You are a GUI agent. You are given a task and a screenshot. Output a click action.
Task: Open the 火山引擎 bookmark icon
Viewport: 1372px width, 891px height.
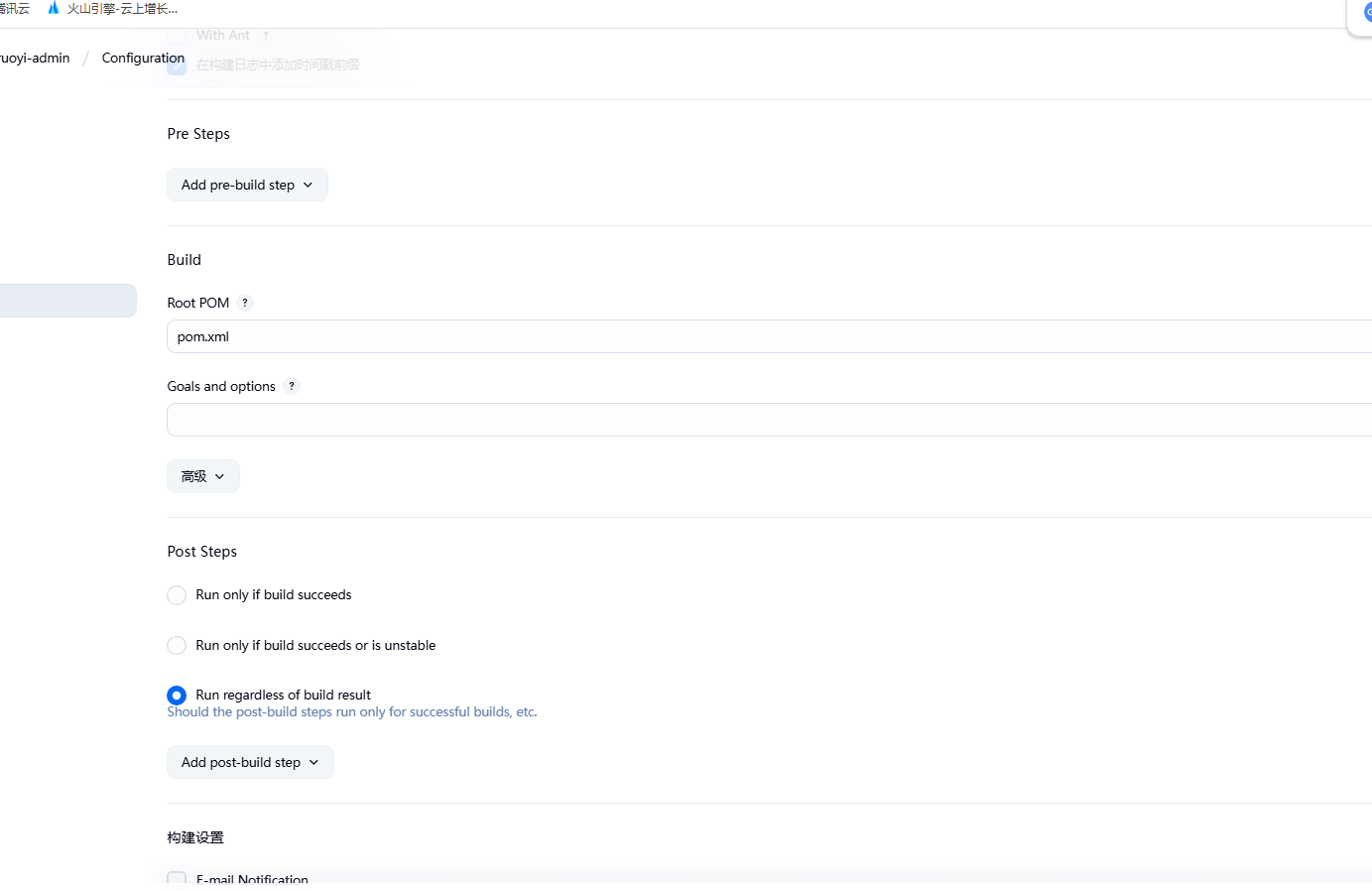[x=54, y=8]
